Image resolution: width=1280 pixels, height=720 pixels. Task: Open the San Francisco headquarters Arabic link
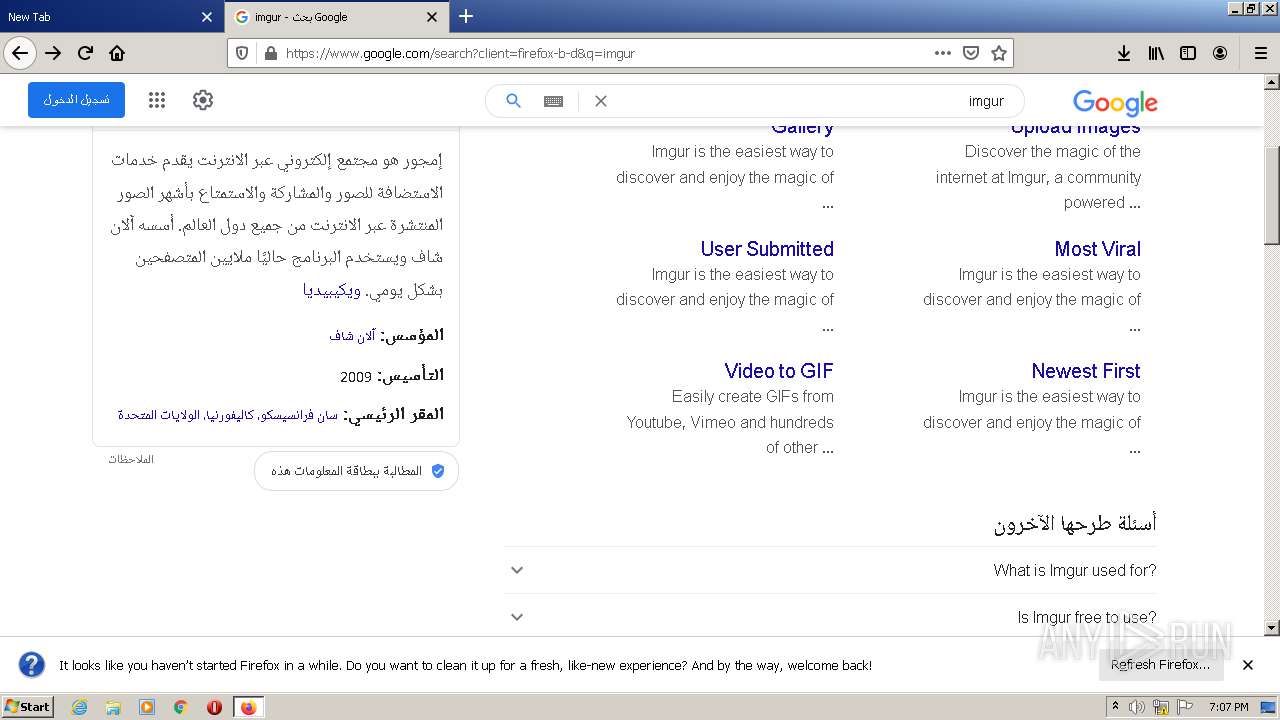228,414
